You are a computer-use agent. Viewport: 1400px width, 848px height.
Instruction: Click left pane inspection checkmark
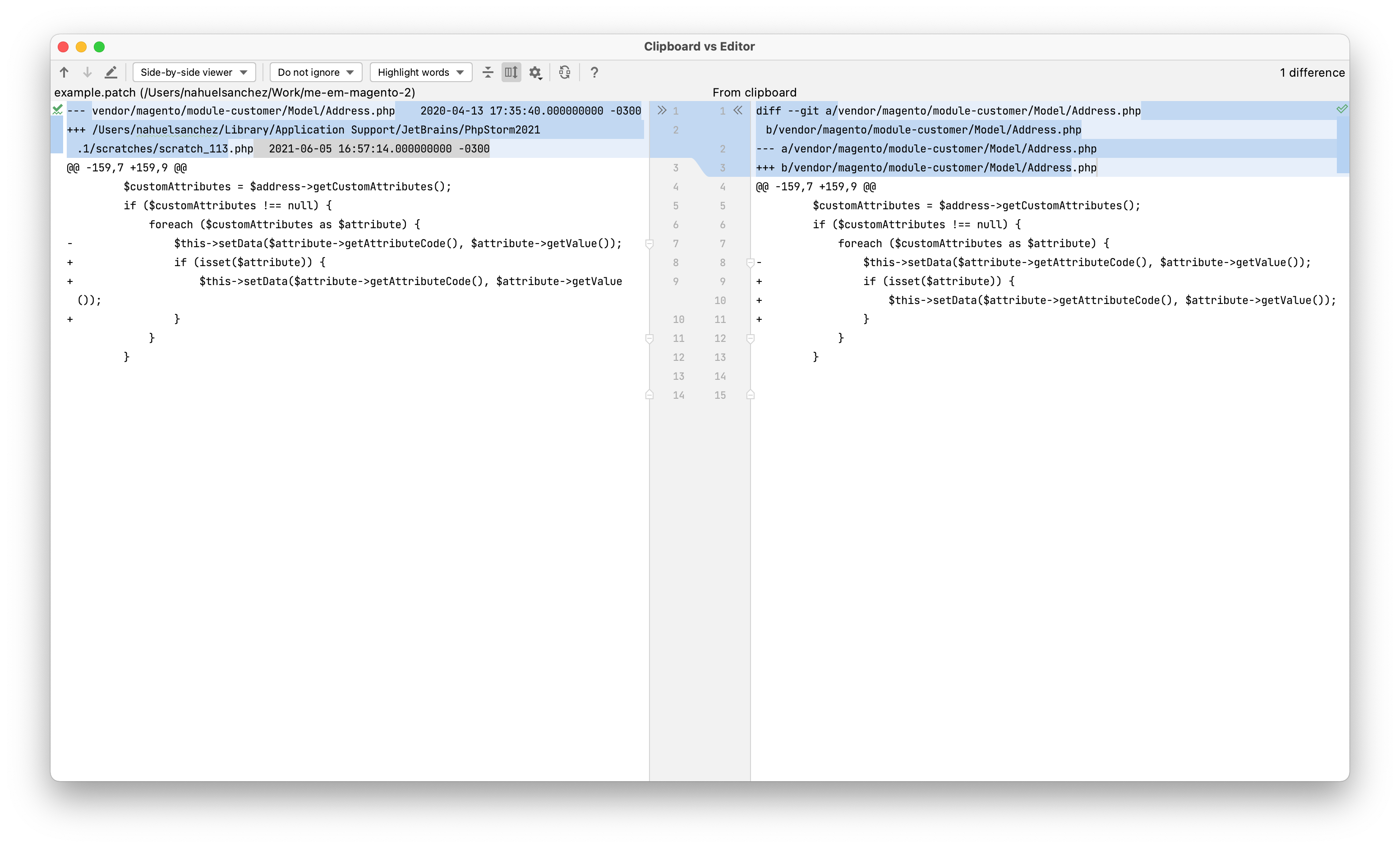57,109
